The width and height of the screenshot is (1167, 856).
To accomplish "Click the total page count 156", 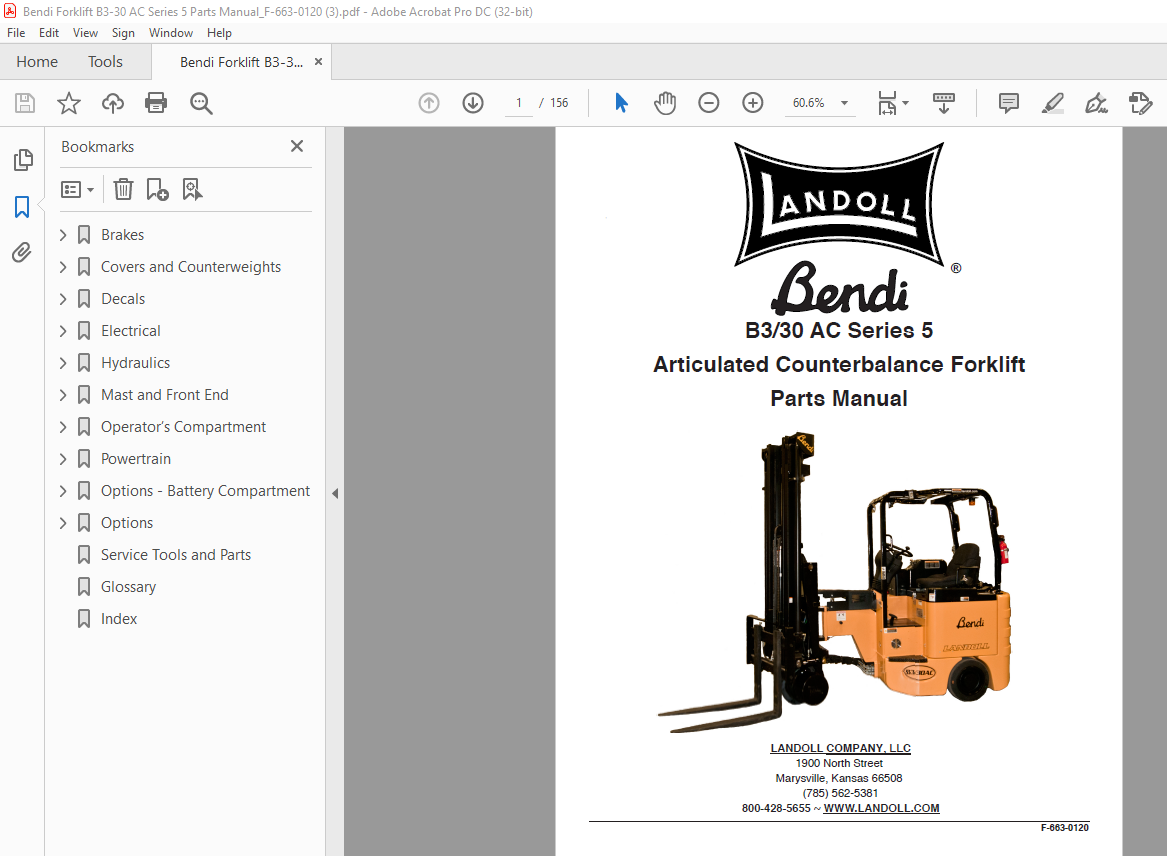I will pos(559,103).
